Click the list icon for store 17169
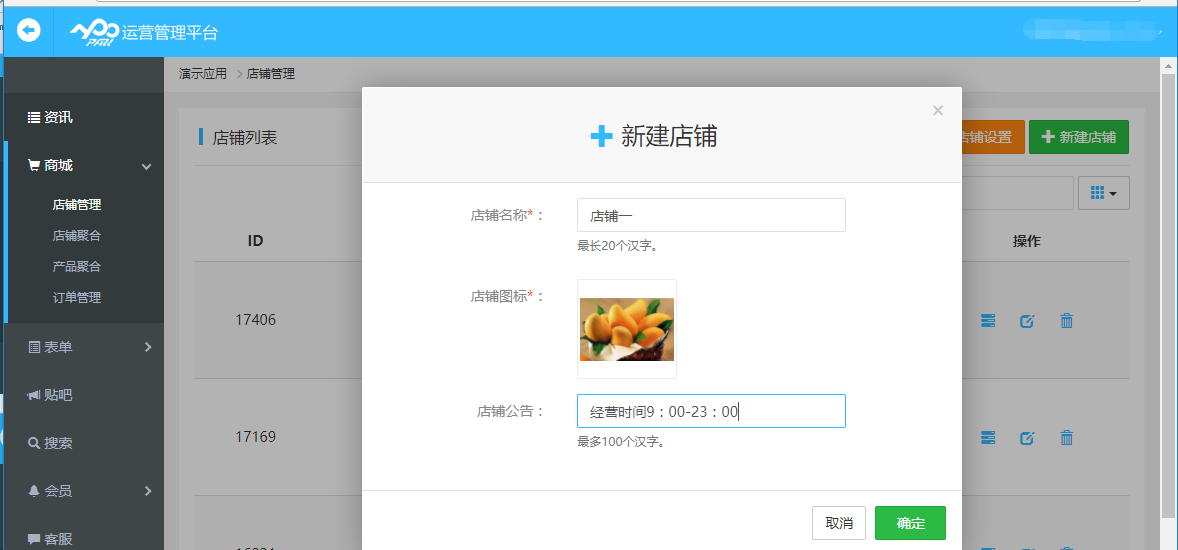Screen dimensions: 1178x550 [x=988, y=438]
